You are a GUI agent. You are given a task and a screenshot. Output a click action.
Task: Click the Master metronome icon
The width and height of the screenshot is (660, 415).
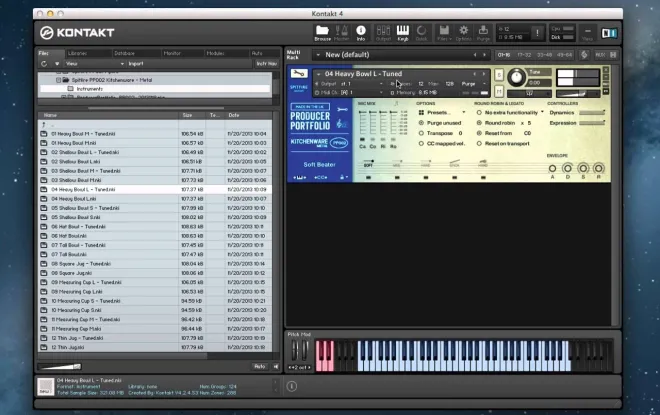click(341, 32)
